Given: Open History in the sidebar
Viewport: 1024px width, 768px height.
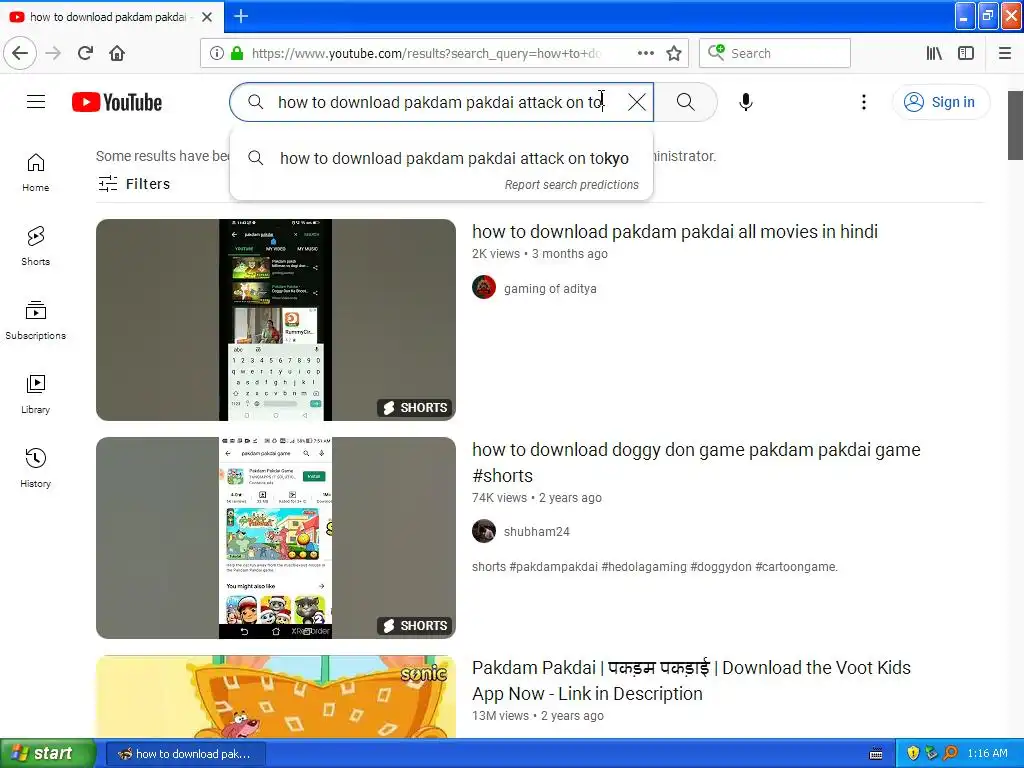Looking at the screenshot, I should [36, 468].
